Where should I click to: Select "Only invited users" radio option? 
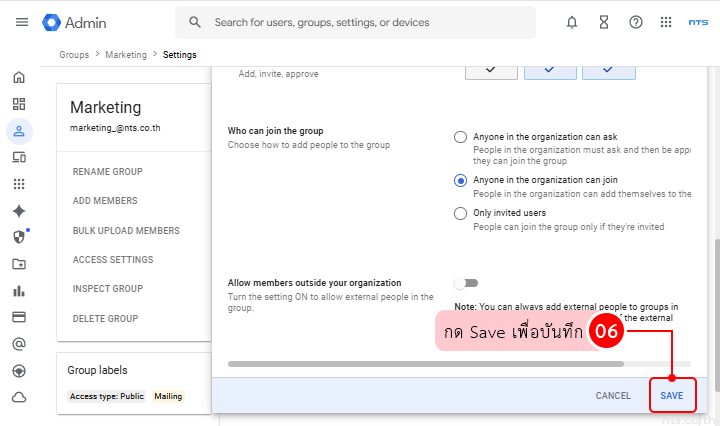point(460,213)
